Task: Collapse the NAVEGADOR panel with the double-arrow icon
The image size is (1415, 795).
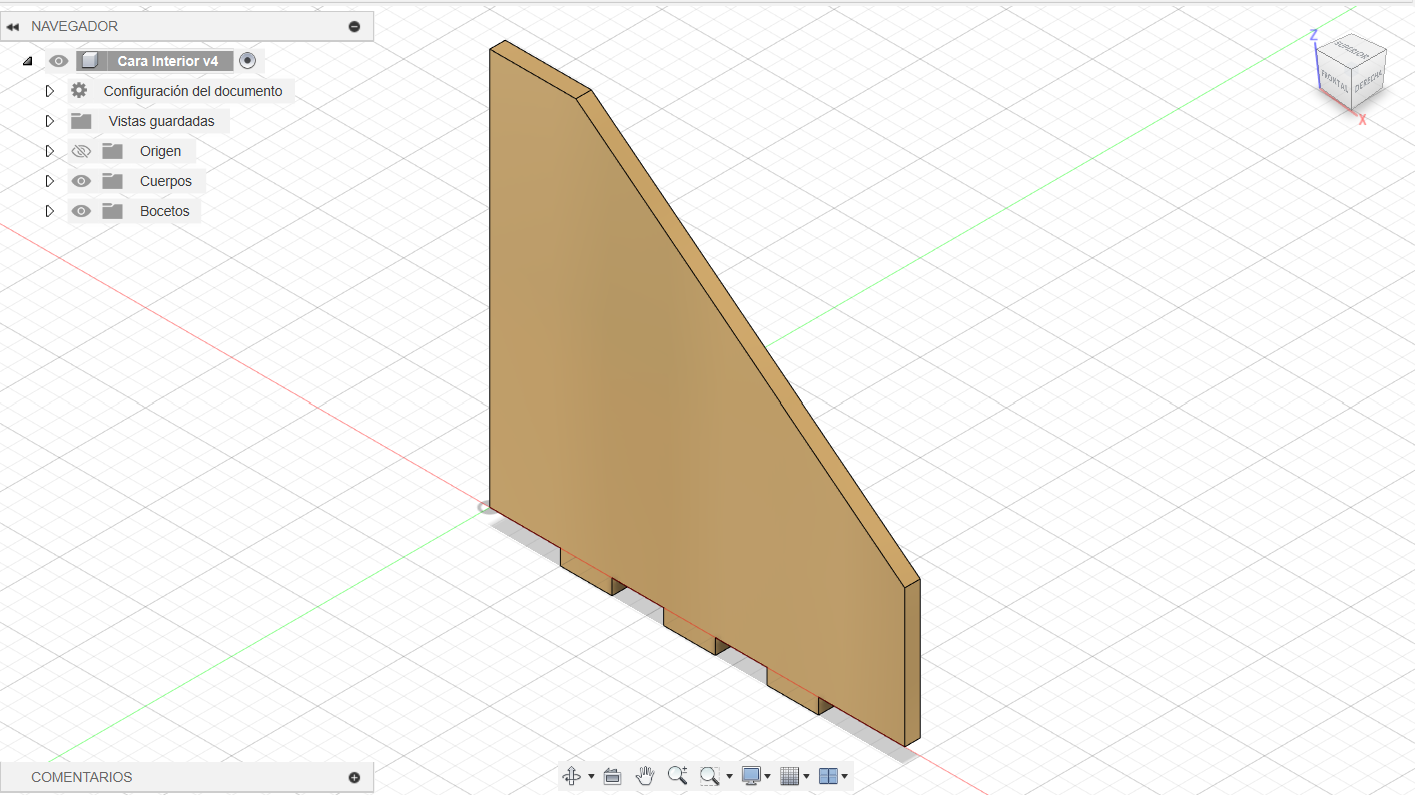Action: point(13,26)
